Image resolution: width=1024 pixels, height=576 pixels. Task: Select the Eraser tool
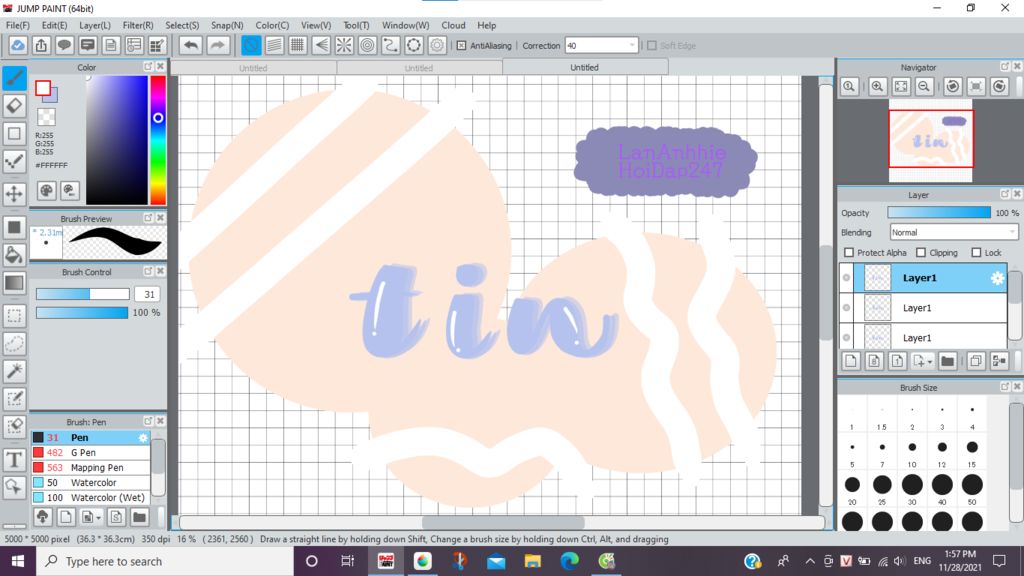(14, 106)
